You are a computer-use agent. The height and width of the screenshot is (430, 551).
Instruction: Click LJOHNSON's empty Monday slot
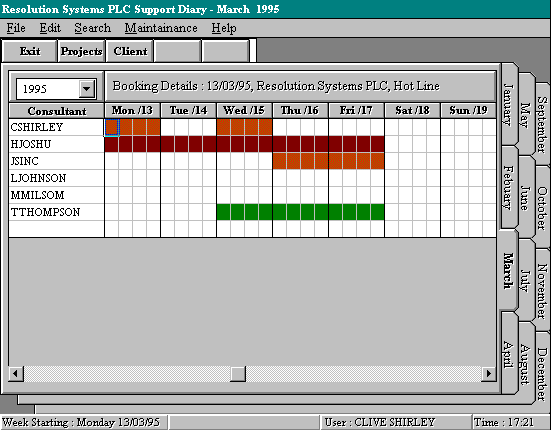tap(132, 178)
